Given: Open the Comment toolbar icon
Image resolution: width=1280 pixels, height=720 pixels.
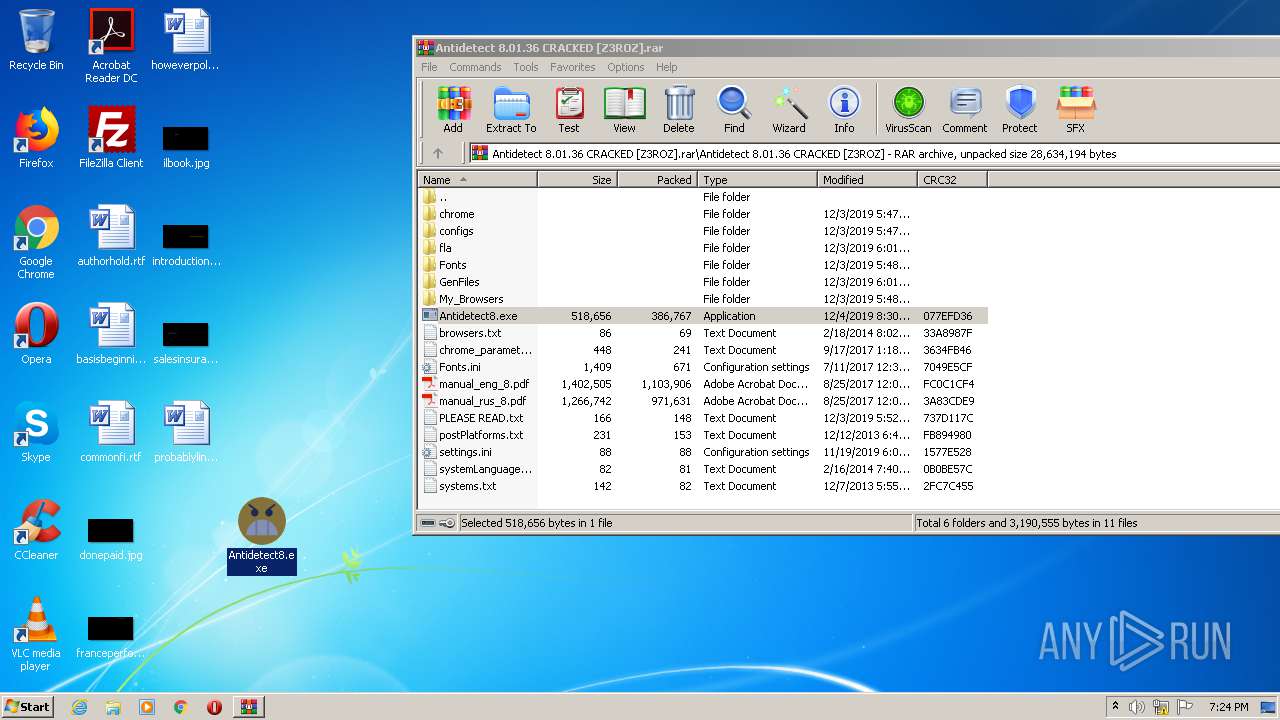Looking at the screenshot, I should click(x=965, y=110).
